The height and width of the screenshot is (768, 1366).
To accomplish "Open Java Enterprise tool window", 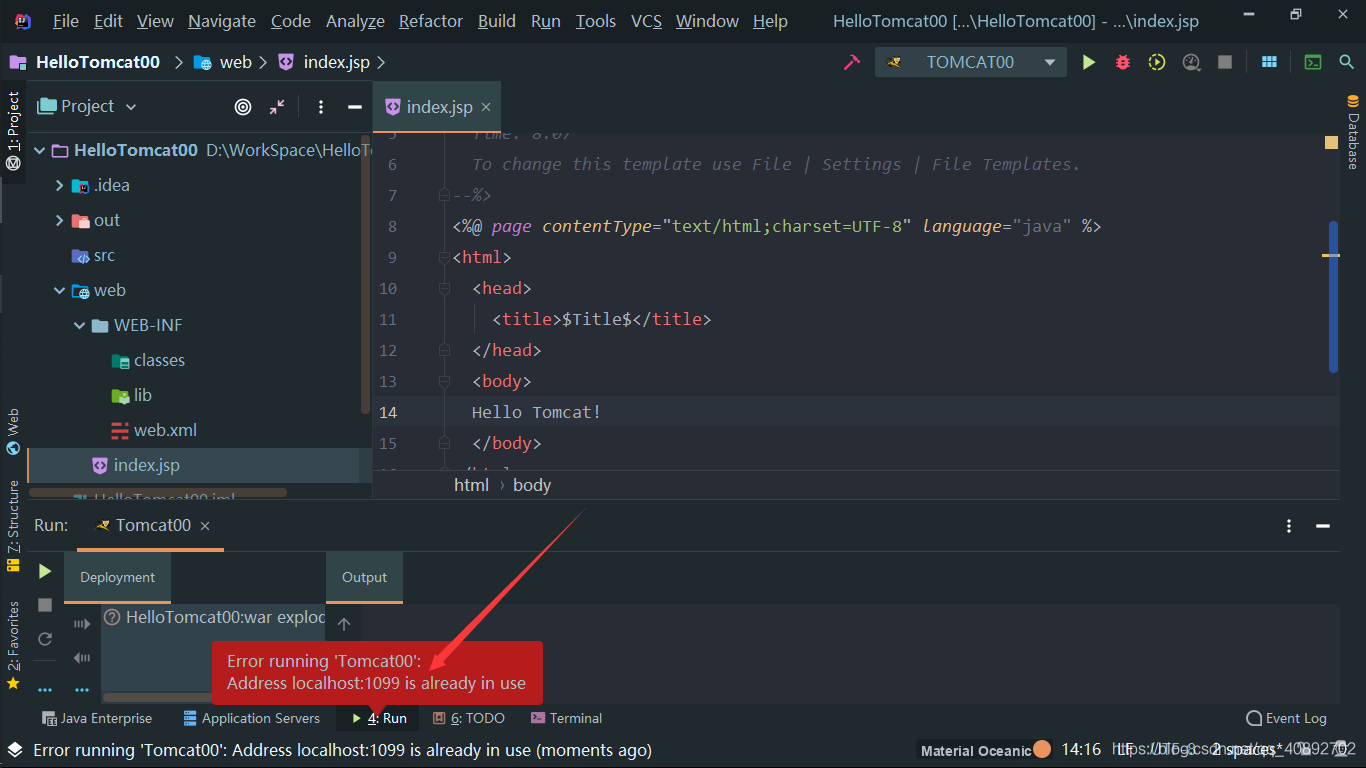I will click(x=97, y=718).
